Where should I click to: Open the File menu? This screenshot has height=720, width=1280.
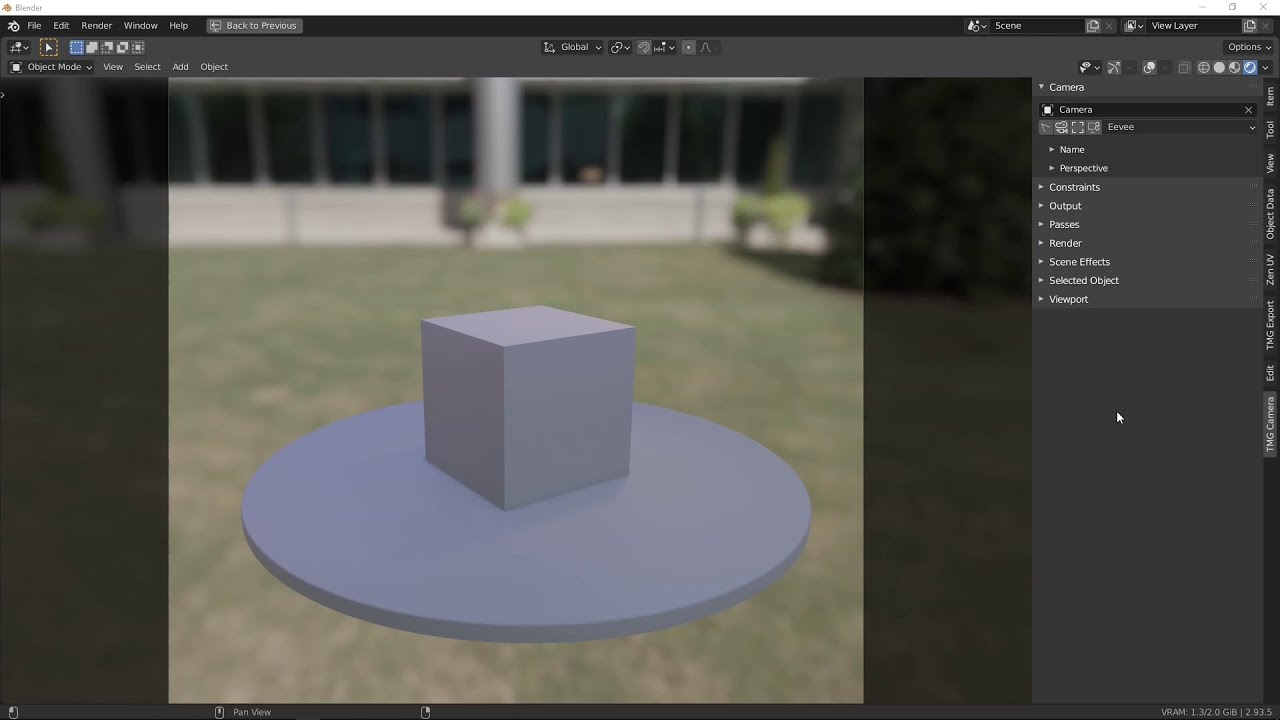[x=34, y=25]
